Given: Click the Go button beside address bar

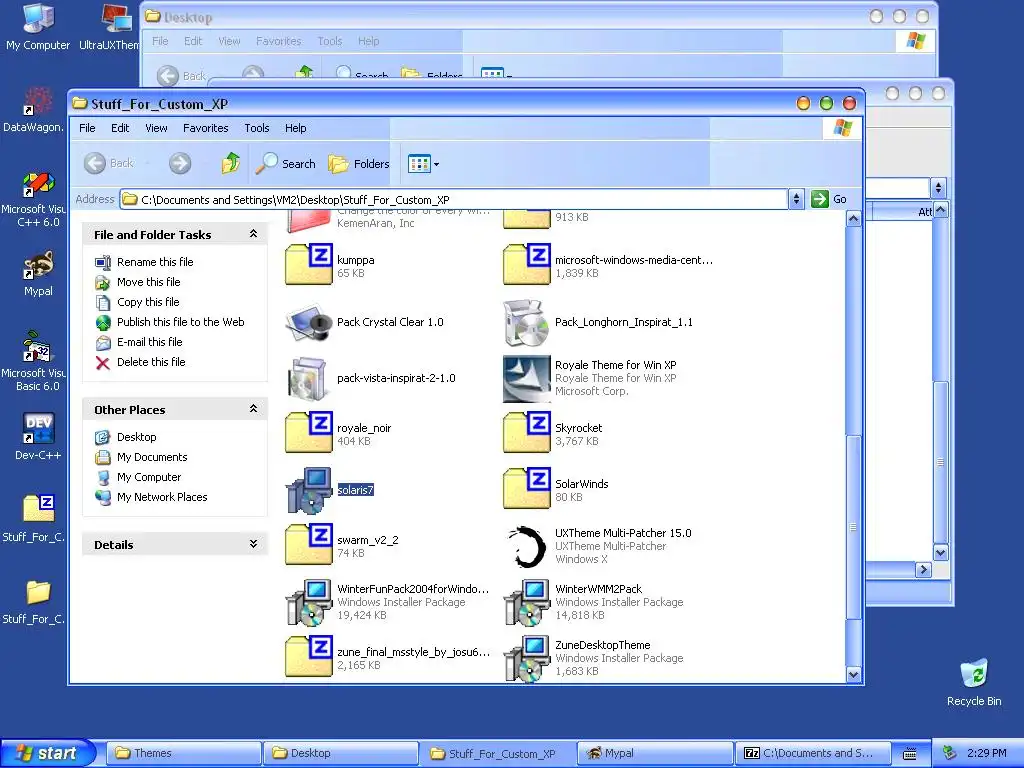Looking at the screenshot, I should coord(829,199).
